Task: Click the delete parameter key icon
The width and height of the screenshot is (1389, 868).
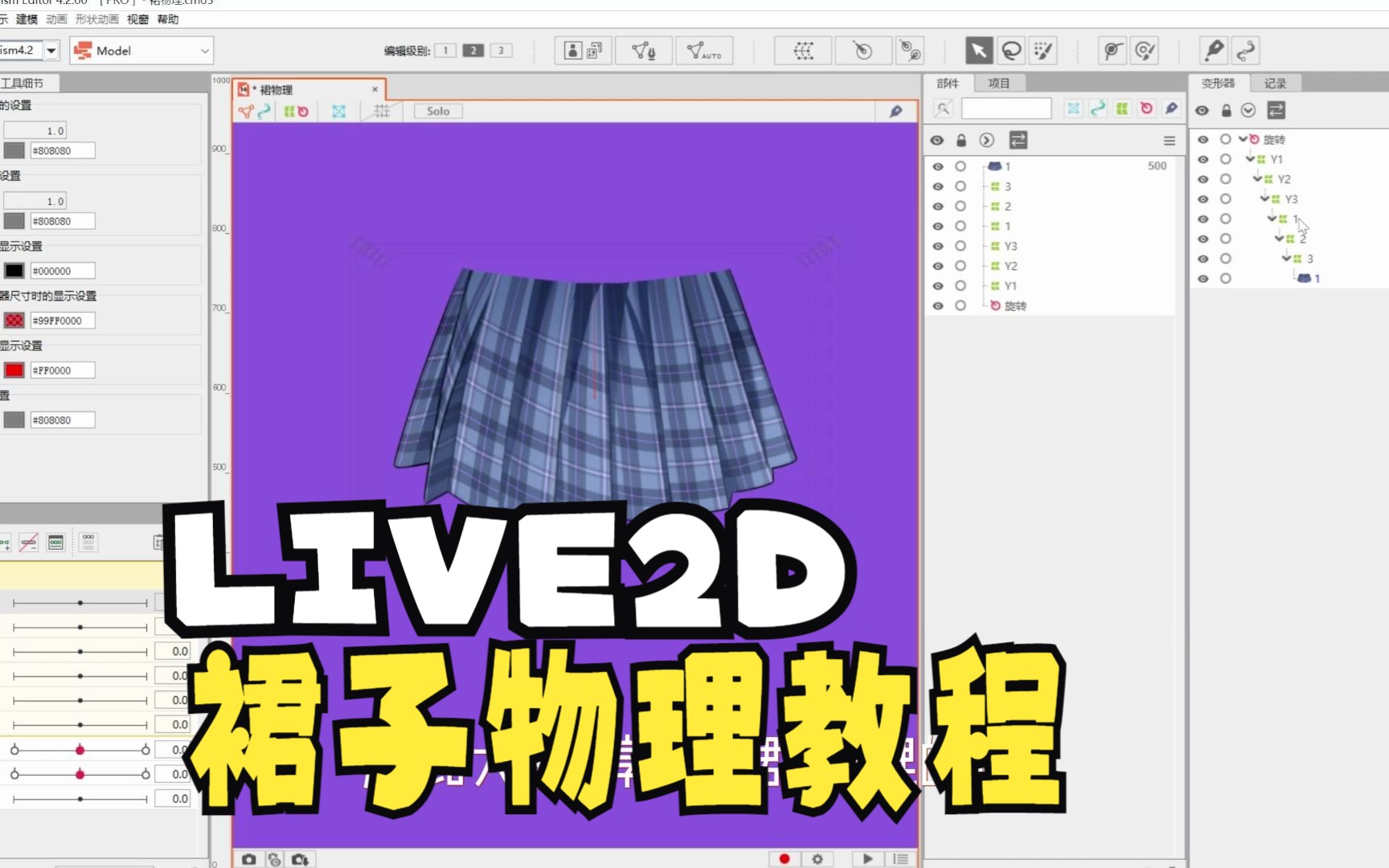Action: click(x=29, y=542)
